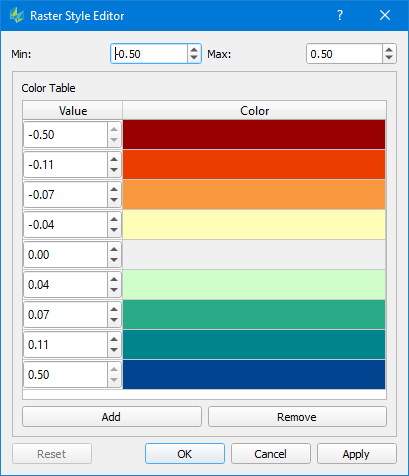409x476 pixels.
Task: Click the help question mark icon
Action: (340, 15)
